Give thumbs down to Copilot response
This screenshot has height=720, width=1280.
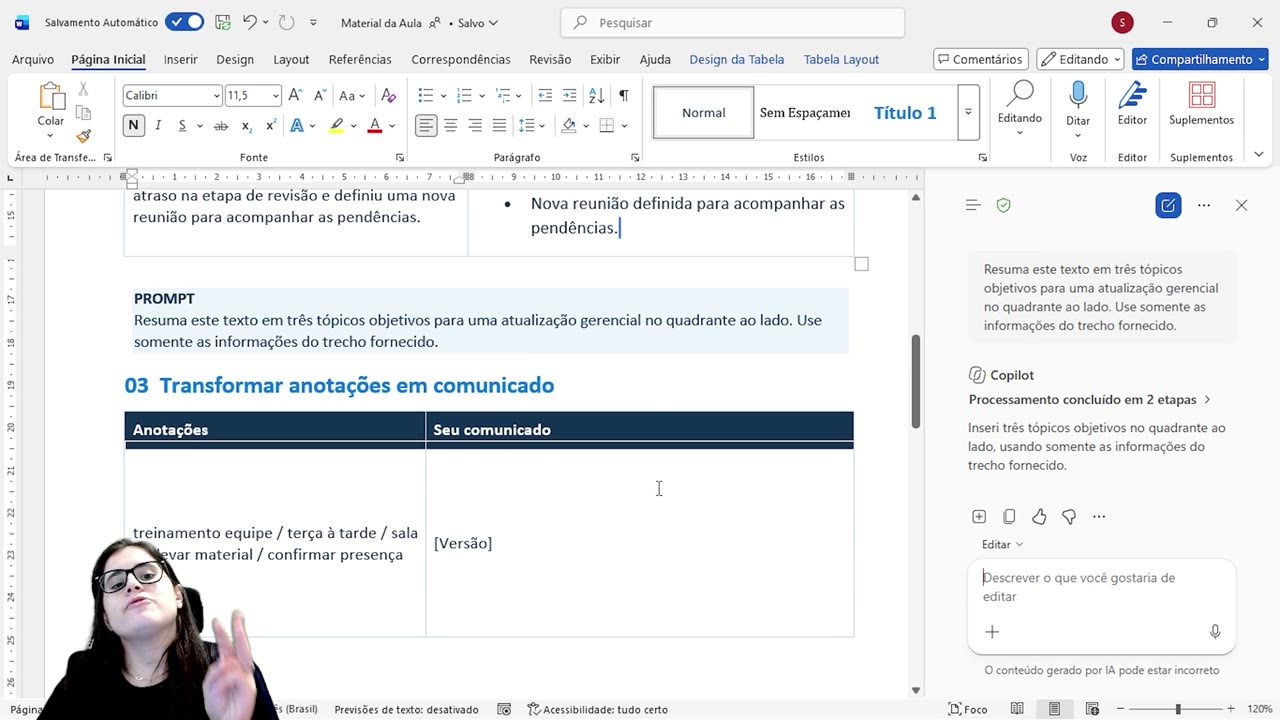click(x=1069, y=517)
